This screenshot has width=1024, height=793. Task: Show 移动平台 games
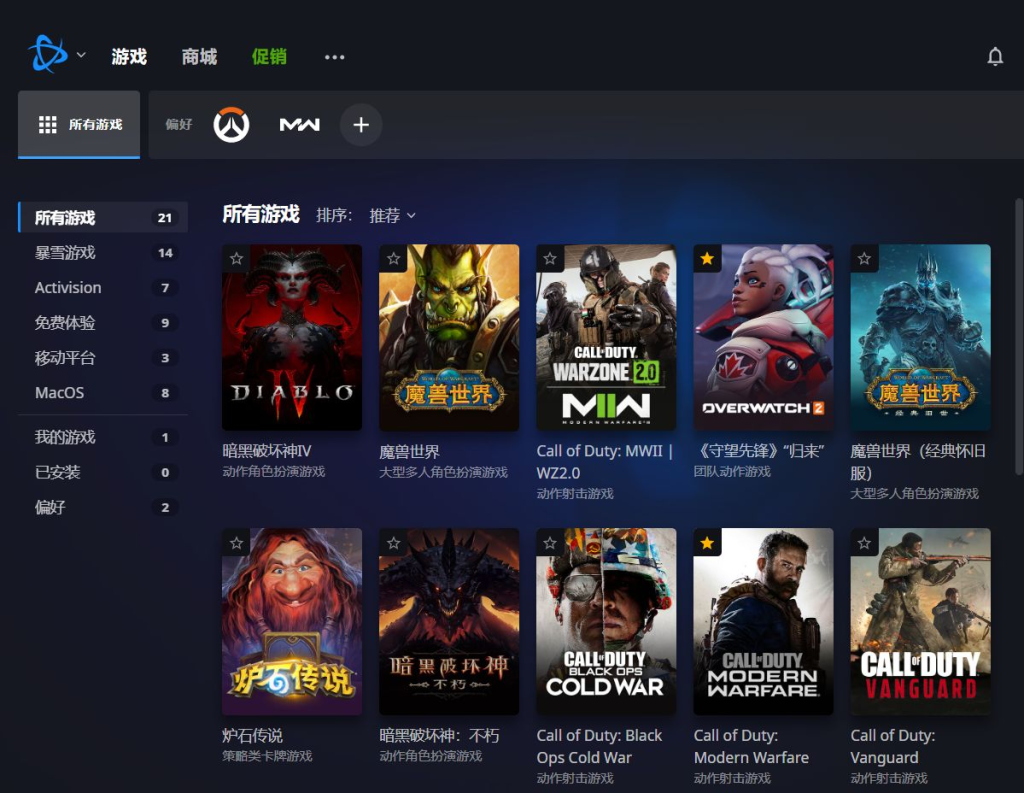pos(103,358)
